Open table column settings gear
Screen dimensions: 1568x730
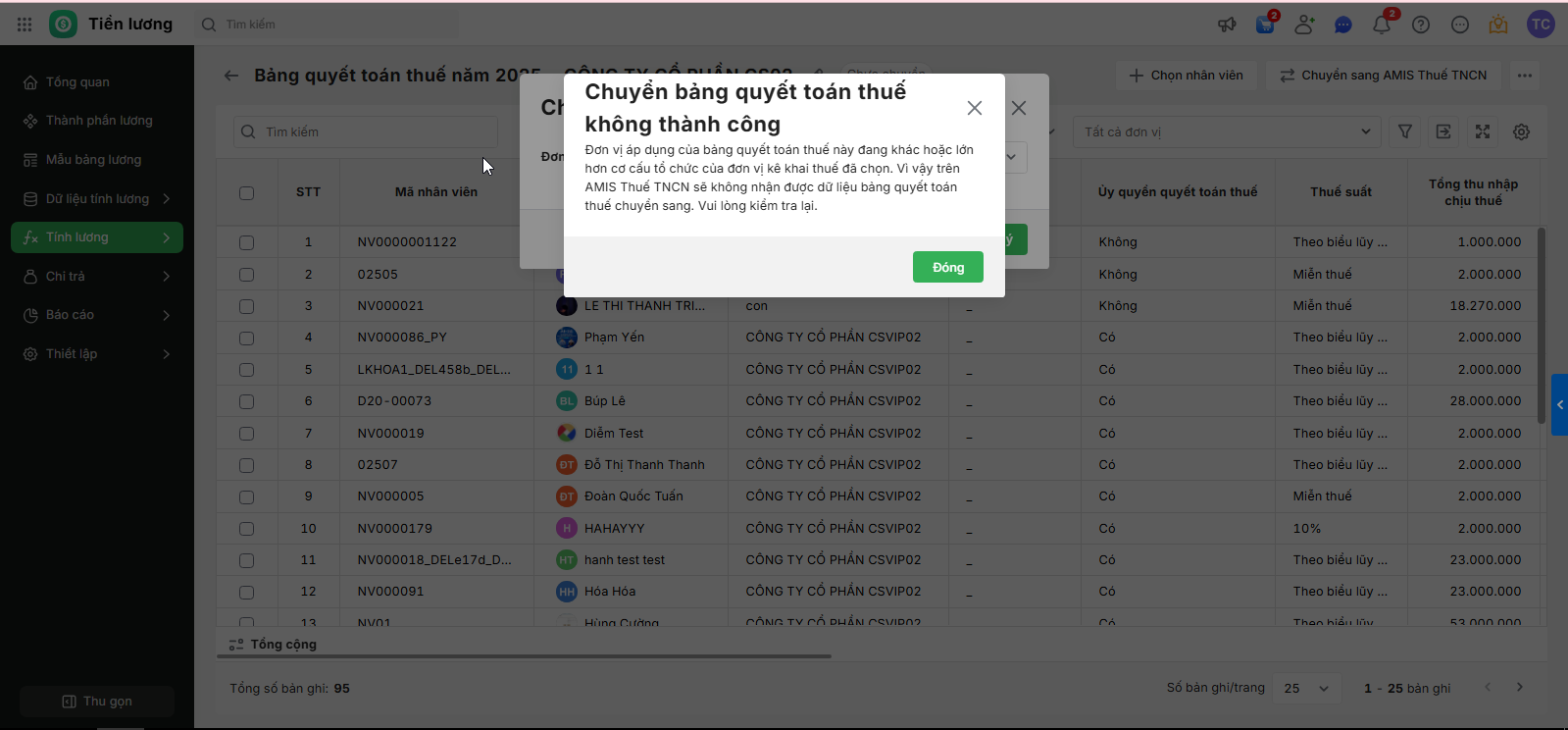[x=1521, y=131]
